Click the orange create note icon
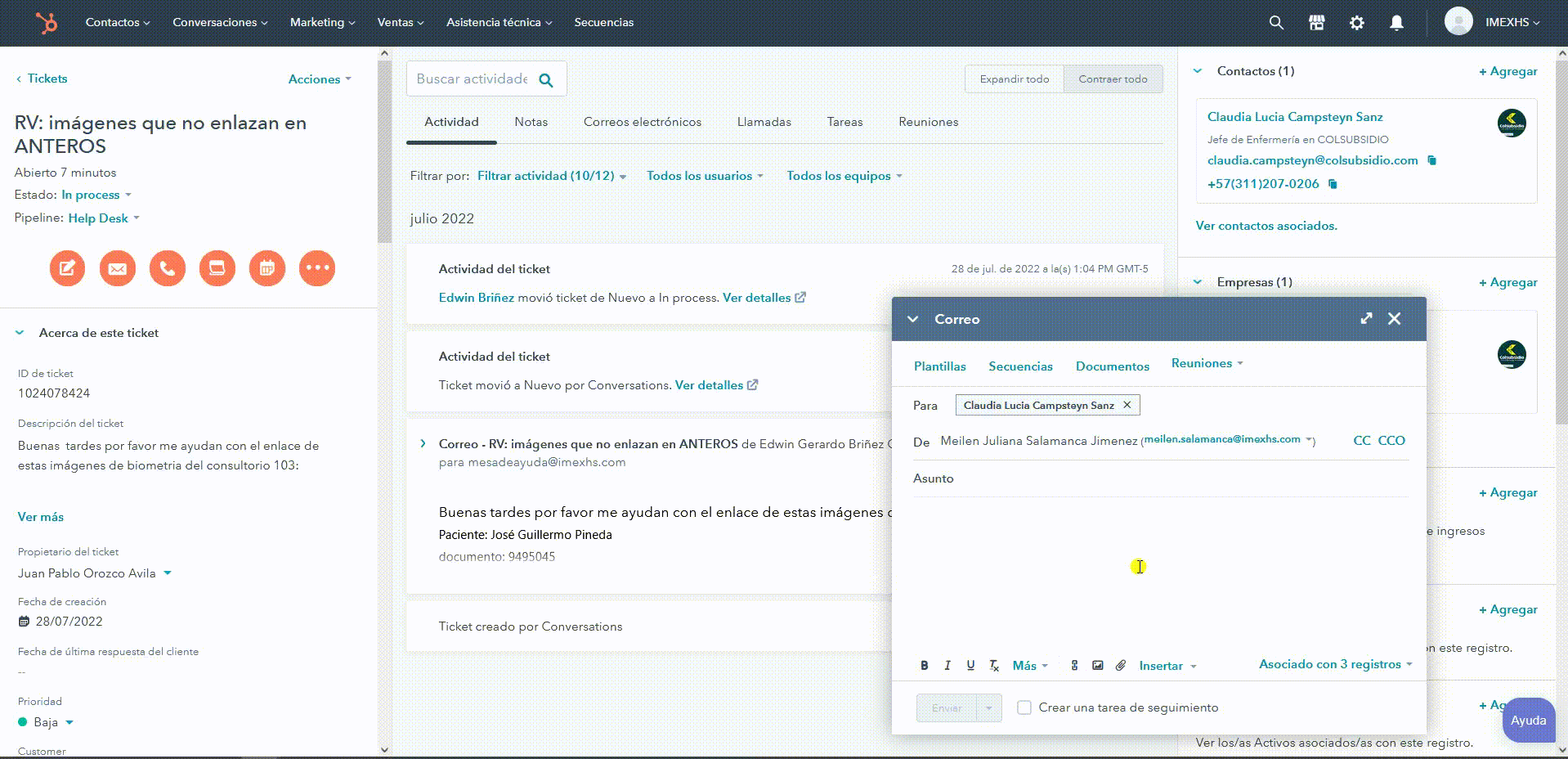Image resolution: width=1568 pixels, height=759 pixels. click(x=67, y=268)
